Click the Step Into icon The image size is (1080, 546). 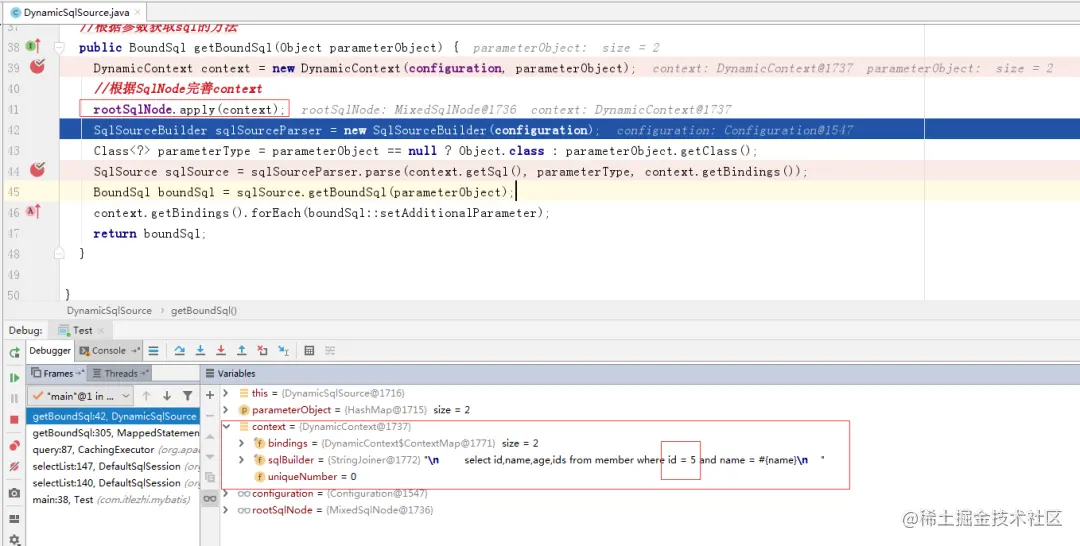click(200, 350)
